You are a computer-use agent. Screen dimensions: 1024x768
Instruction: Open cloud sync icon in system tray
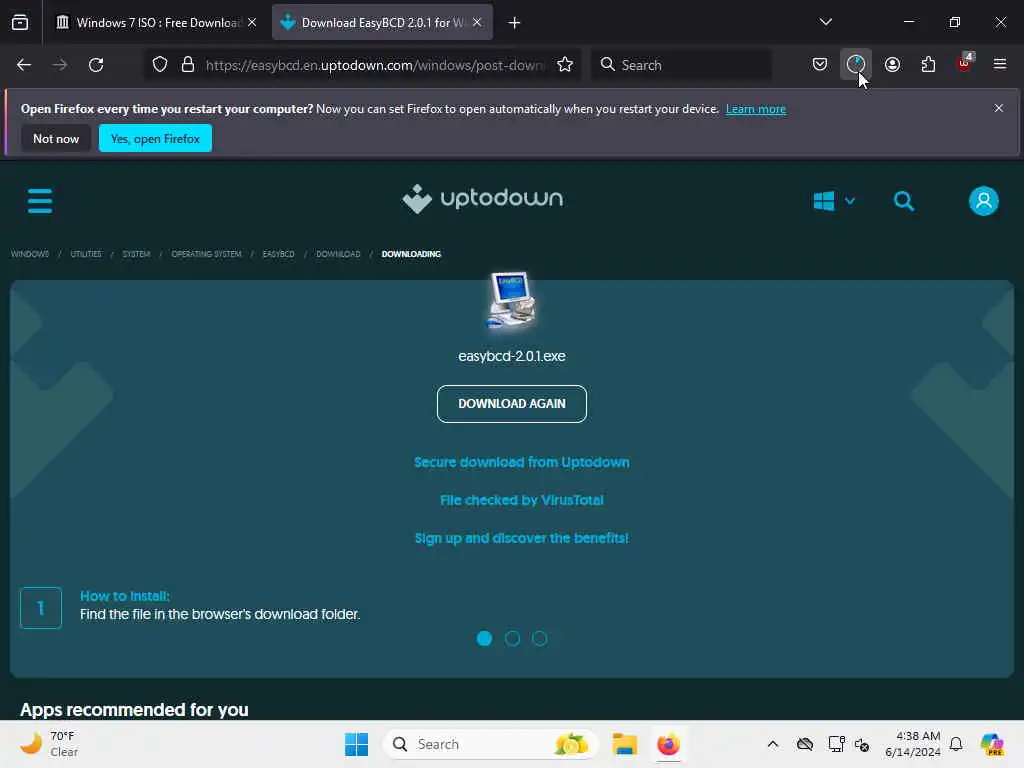pos(805,744)
